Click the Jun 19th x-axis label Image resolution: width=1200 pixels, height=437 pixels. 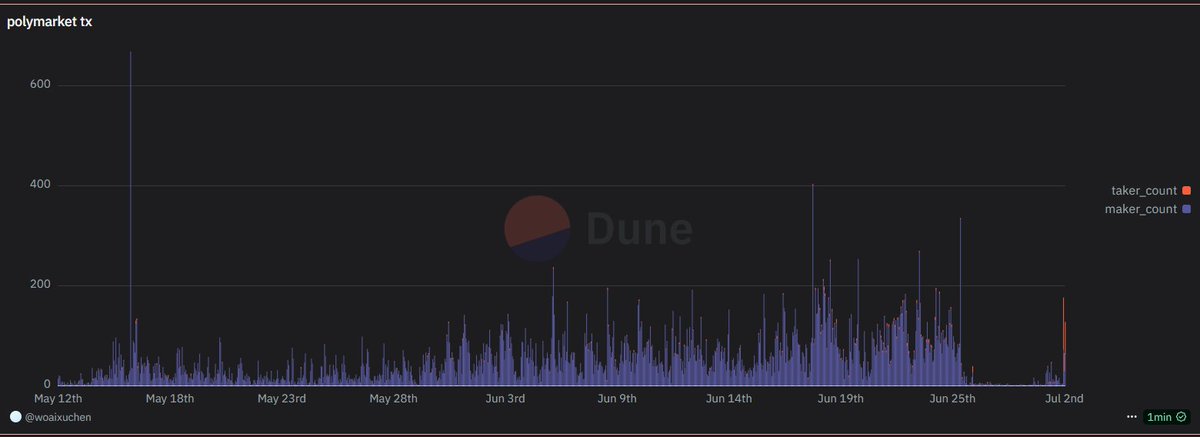pos(840,398)
